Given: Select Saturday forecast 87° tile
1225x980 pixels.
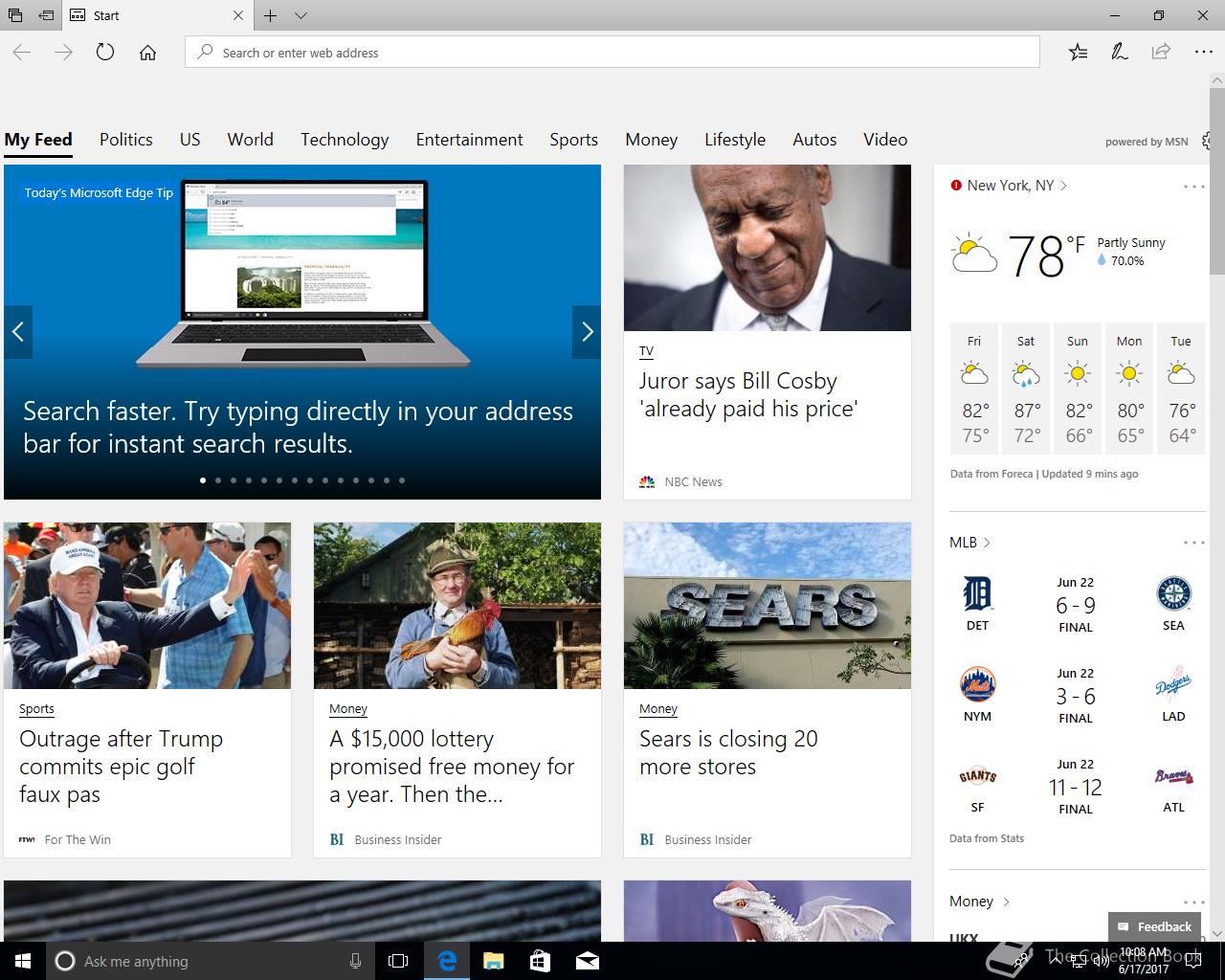Looking at the screenshot, I should 1026,389.
